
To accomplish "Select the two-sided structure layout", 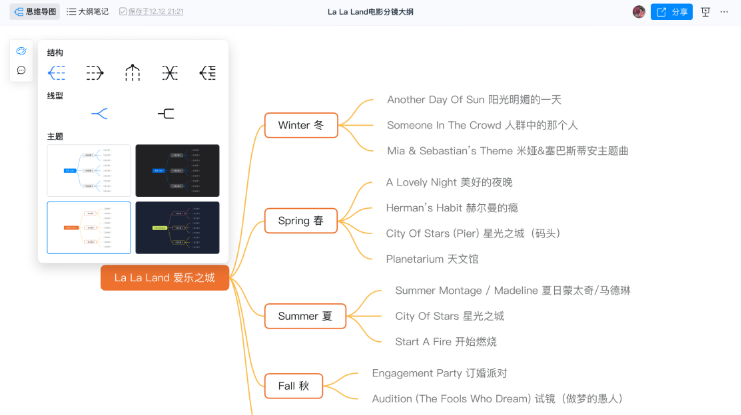I will tap(170, 73).
